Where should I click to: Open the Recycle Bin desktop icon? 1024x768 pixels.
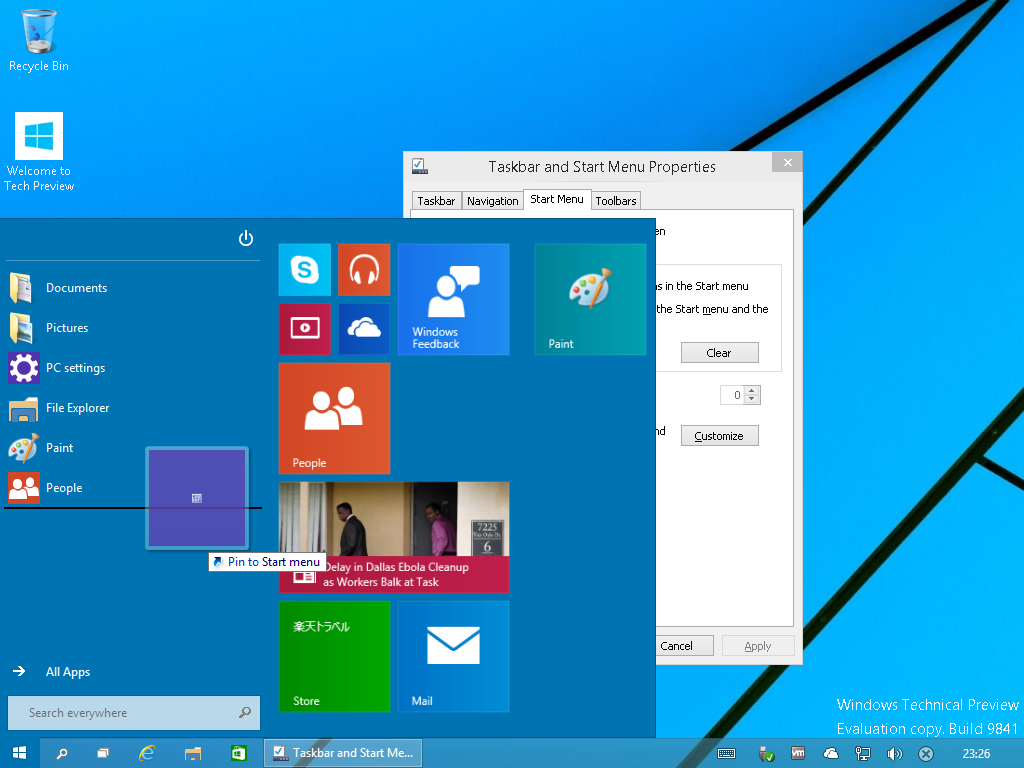[x=39, y=40]
